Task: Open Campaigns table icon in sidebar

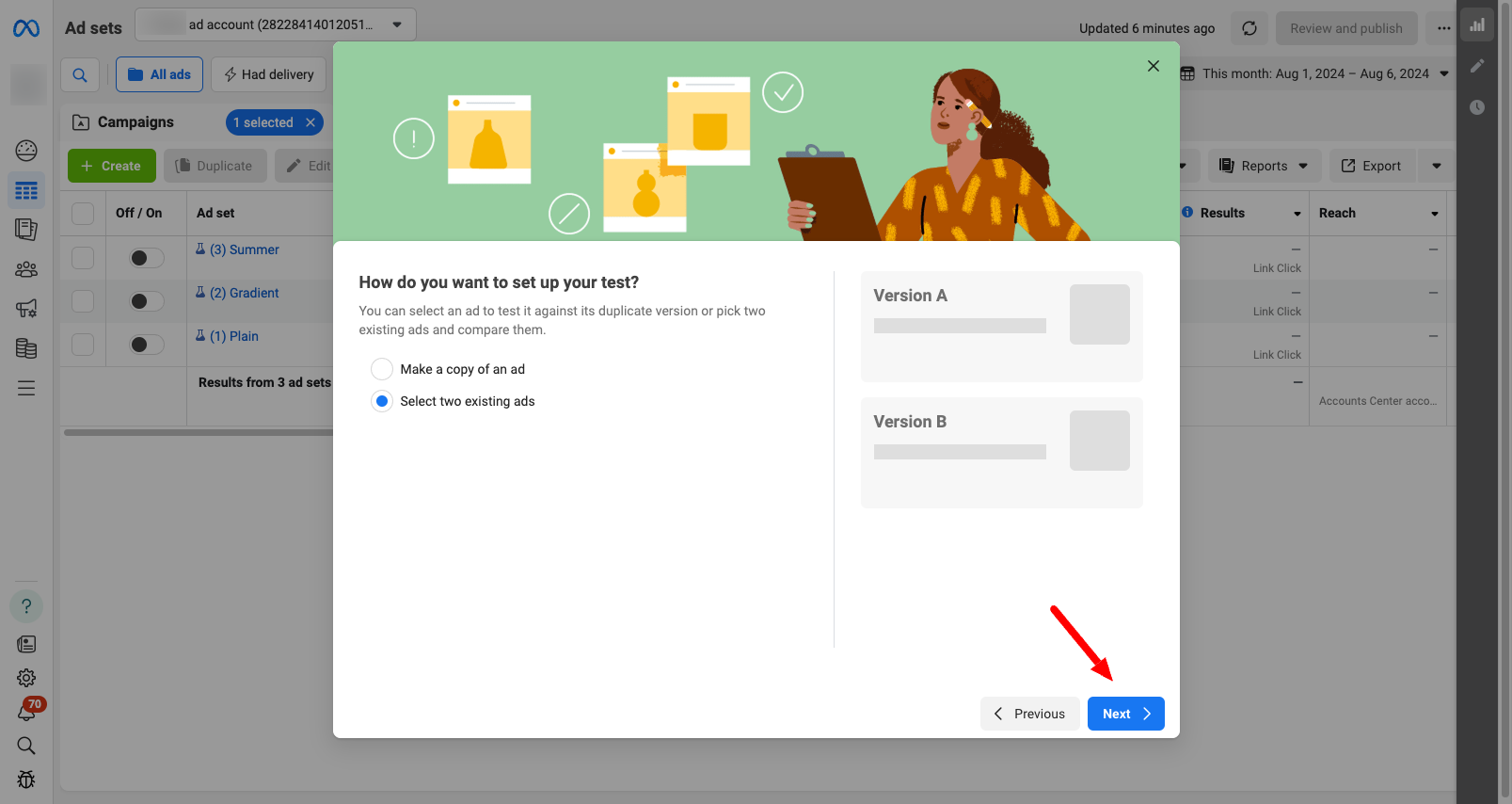Action: click(26, 190)
